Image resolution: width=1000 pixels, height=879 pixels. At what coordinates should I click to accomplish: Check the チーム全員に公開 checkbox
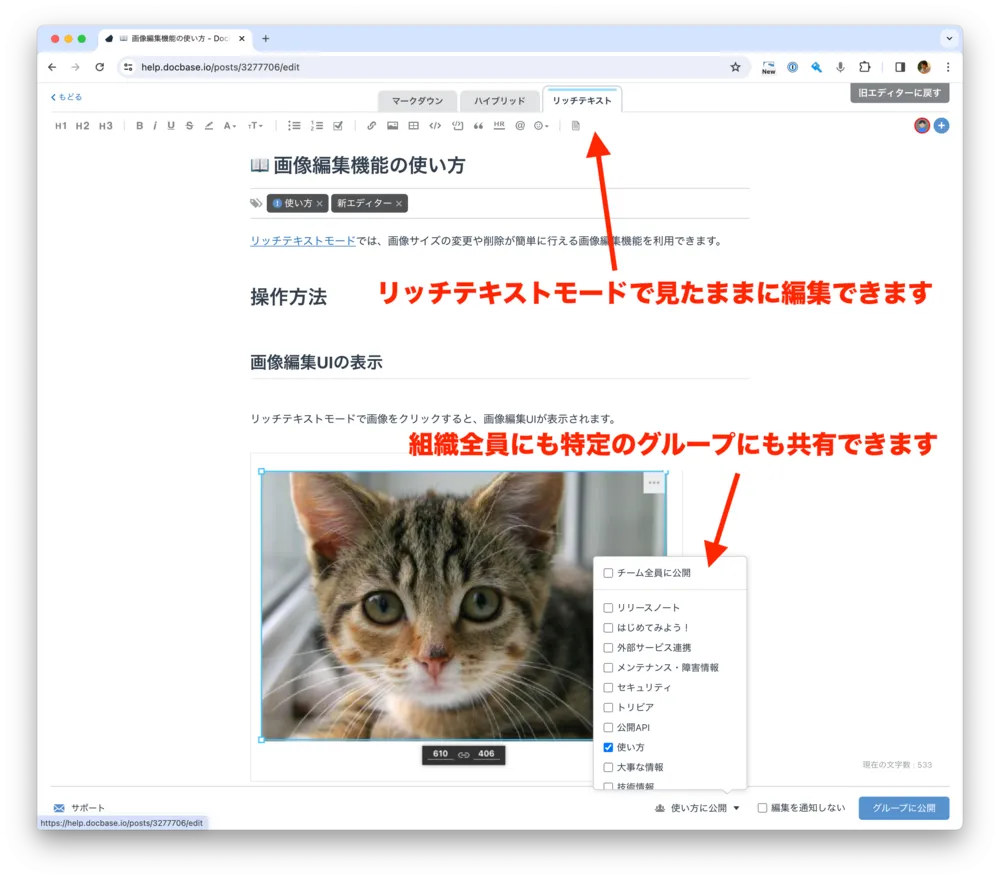coord(608,573)
